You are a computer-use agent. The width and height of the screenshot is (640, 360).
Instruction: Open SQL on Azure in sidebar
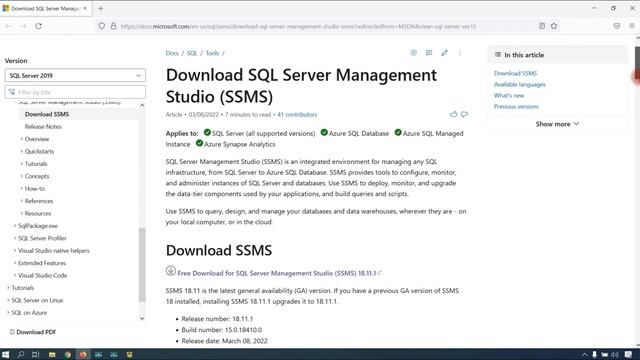click(29, 313)
